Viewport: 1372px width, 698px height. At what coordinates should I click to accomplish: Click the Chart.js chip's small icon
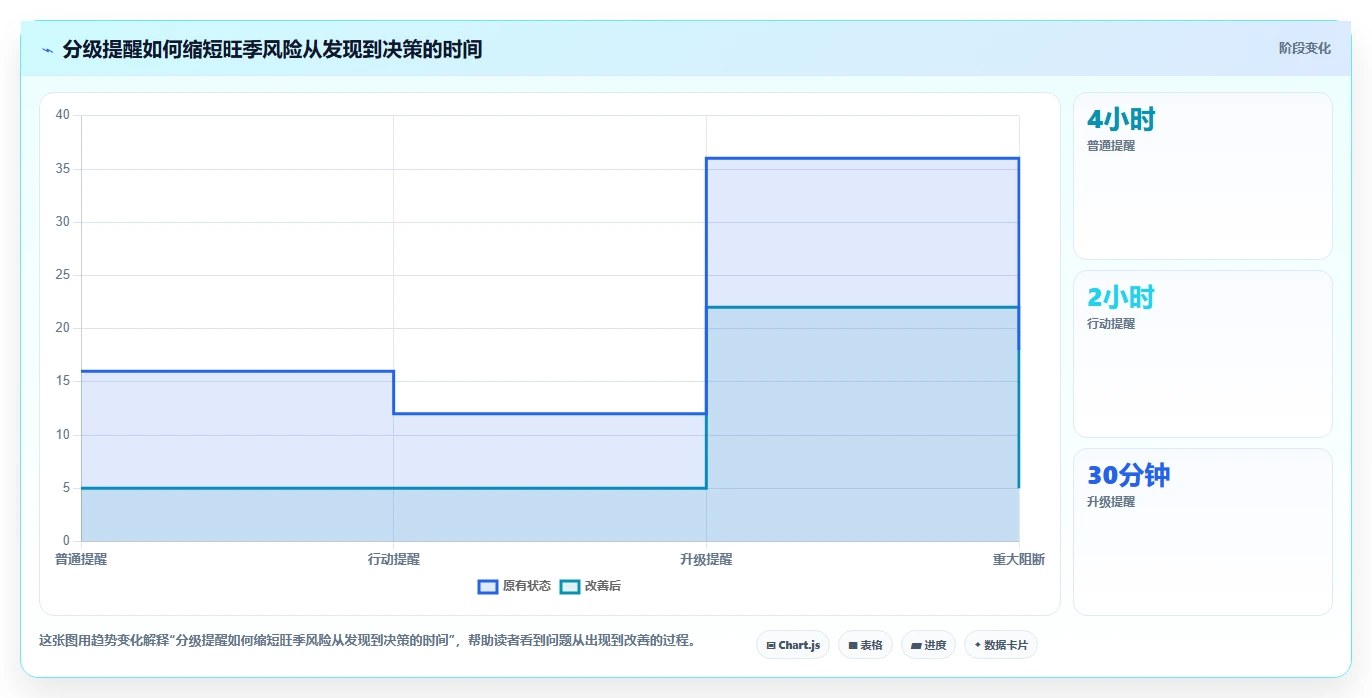pos(771,646)
